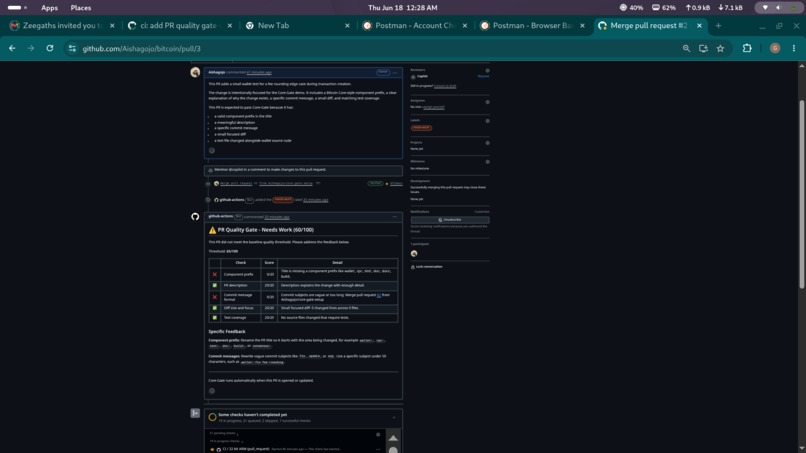Go forward in browser history
The height and width of the screenshot is (453, 806).
click(31, 48)
